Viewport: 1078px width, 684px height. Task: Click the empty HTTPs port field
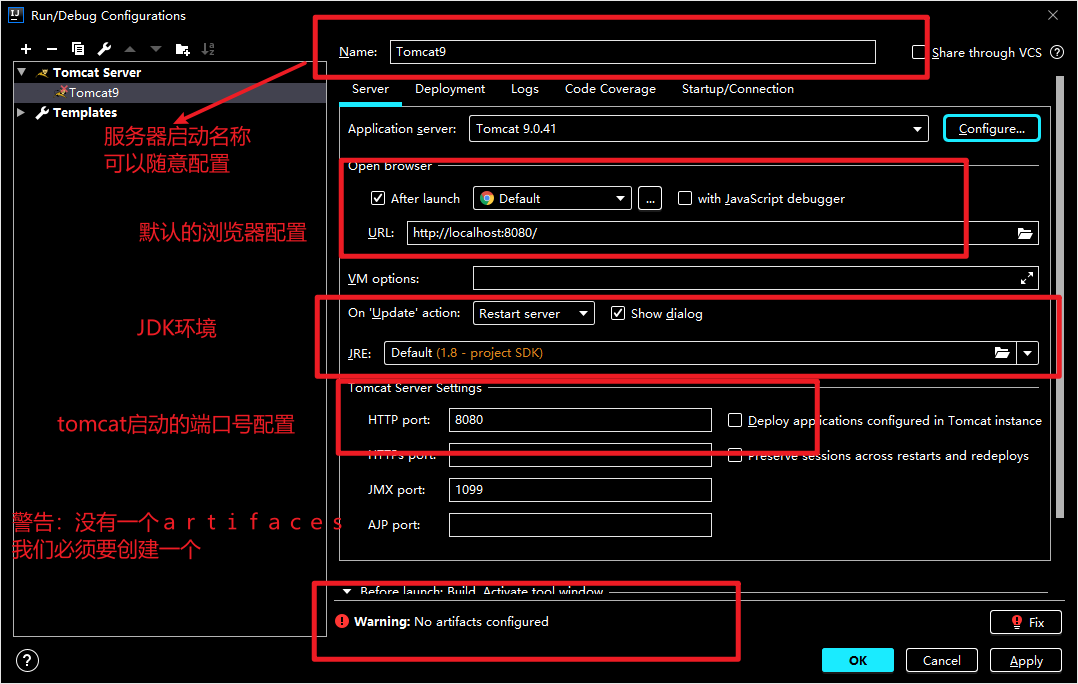pos(580,455)
